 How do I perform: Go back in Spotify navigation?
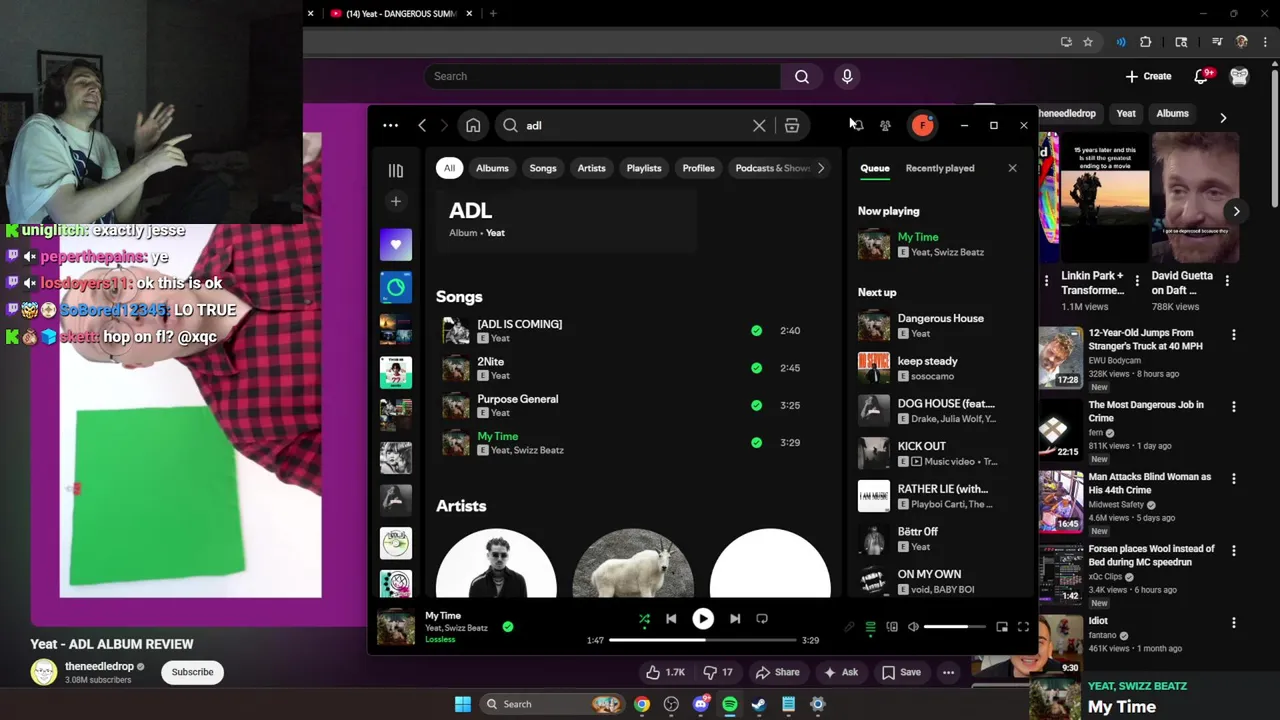click(x=422, y=125)
